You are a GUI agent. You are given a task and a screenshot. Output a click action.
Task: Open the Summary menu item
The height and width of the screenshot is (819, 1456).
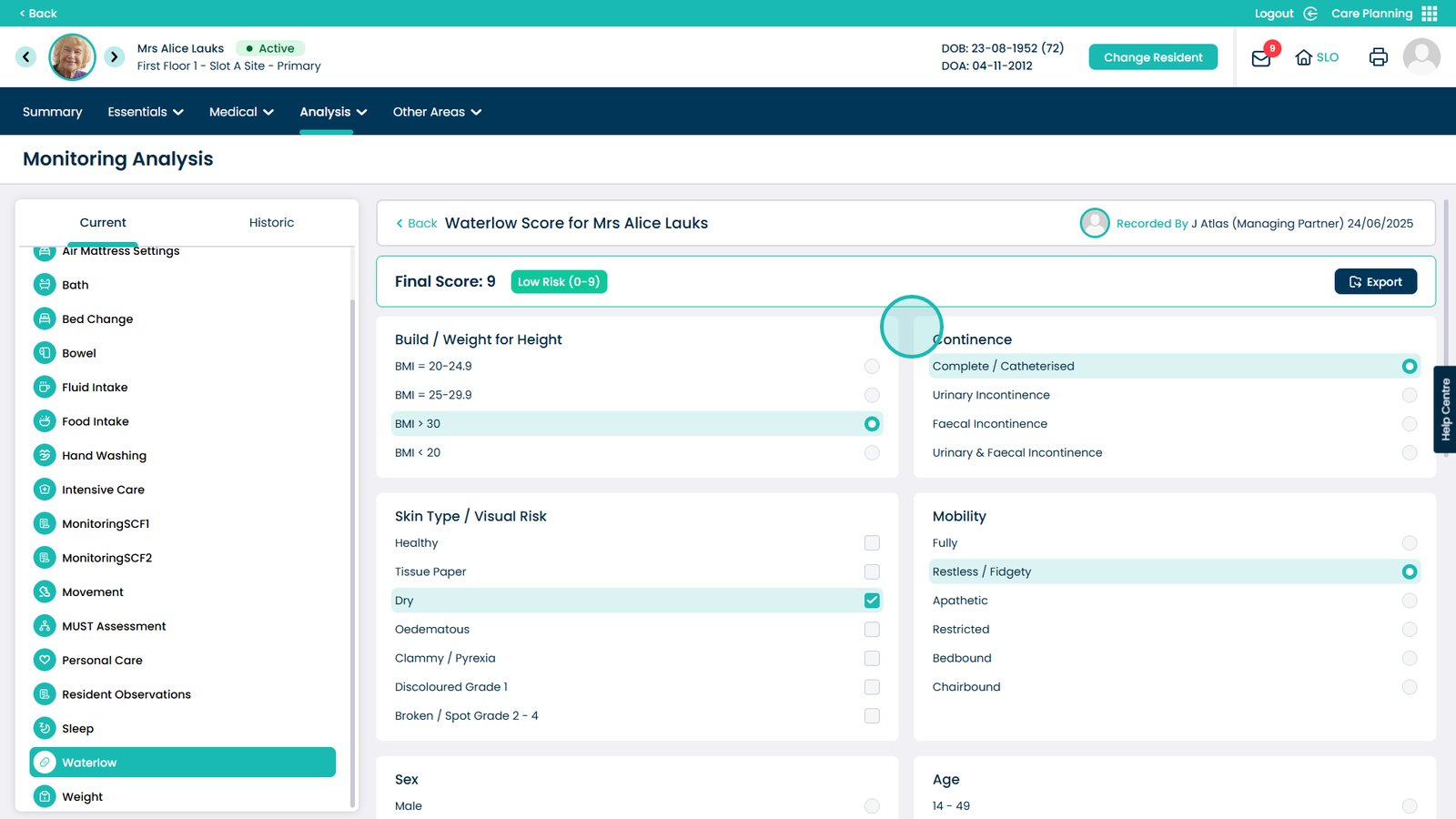point(52,112)
